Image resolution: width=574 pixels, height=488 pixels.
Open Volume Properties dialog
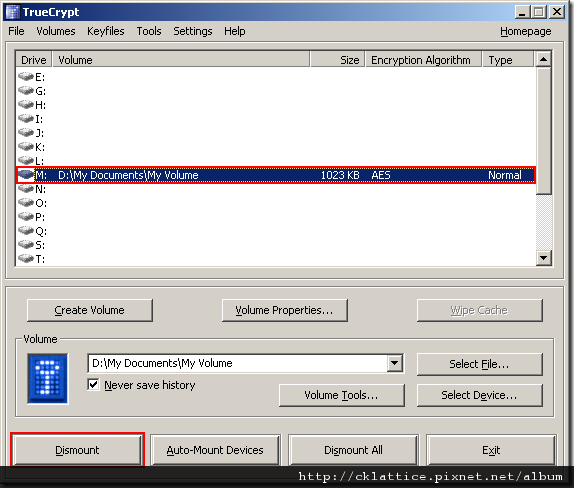click(284, 310)
